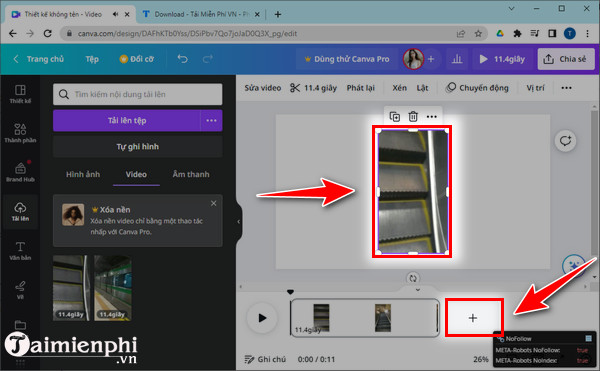Open the Tệp menu
Screen dimensions: 600x371
pos(92,59)
